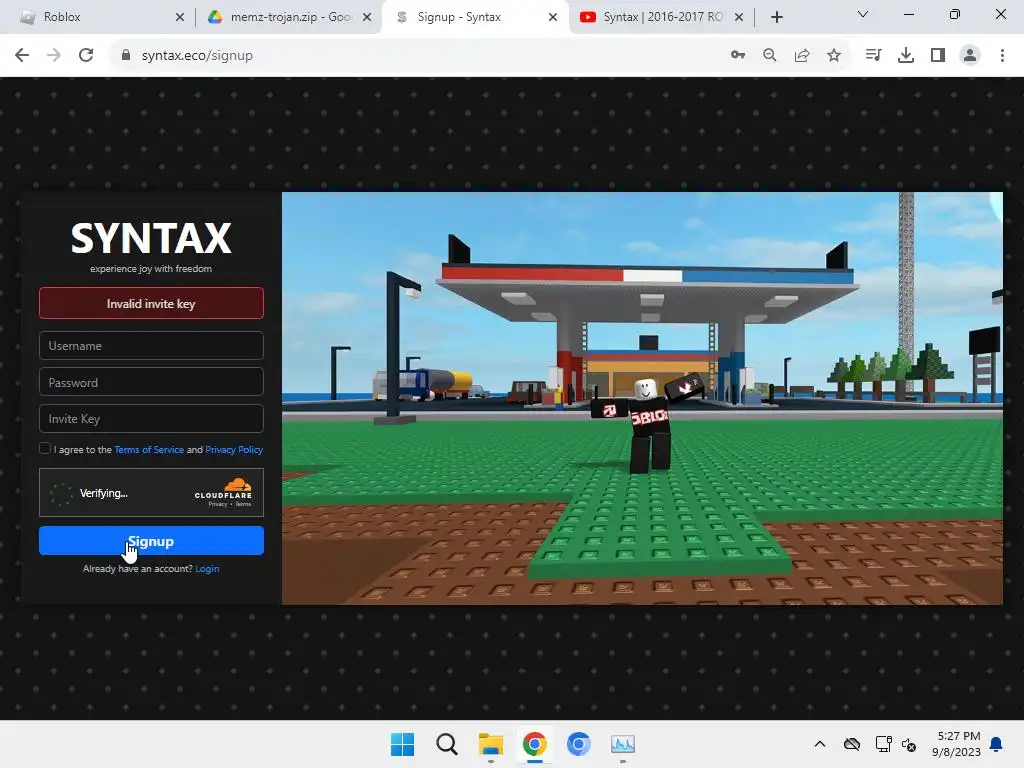
Task: Click the muted volume tray icon
Action: 908,744
